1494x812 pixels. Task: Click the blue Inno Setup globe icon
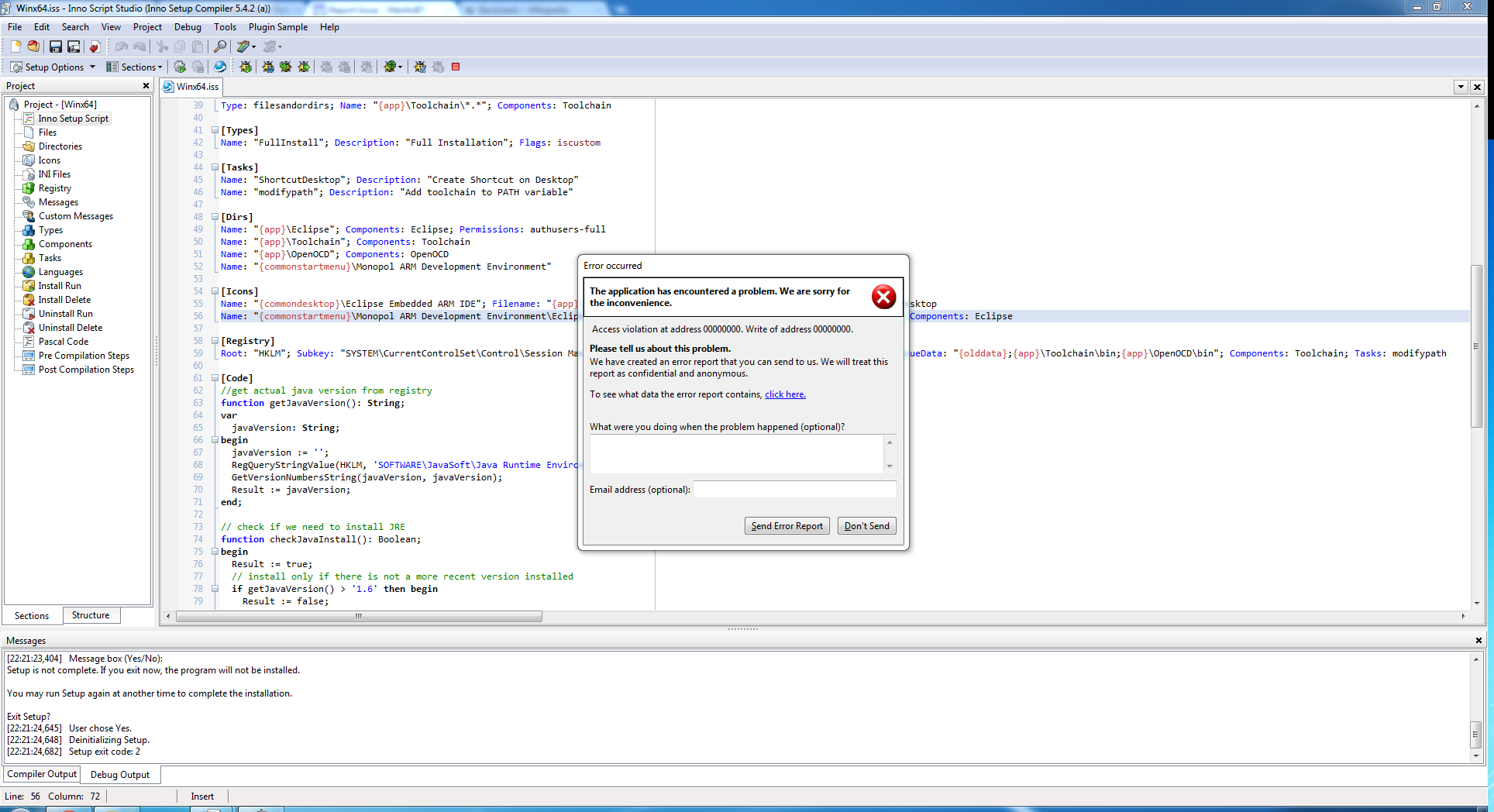[x=220, y=67]
